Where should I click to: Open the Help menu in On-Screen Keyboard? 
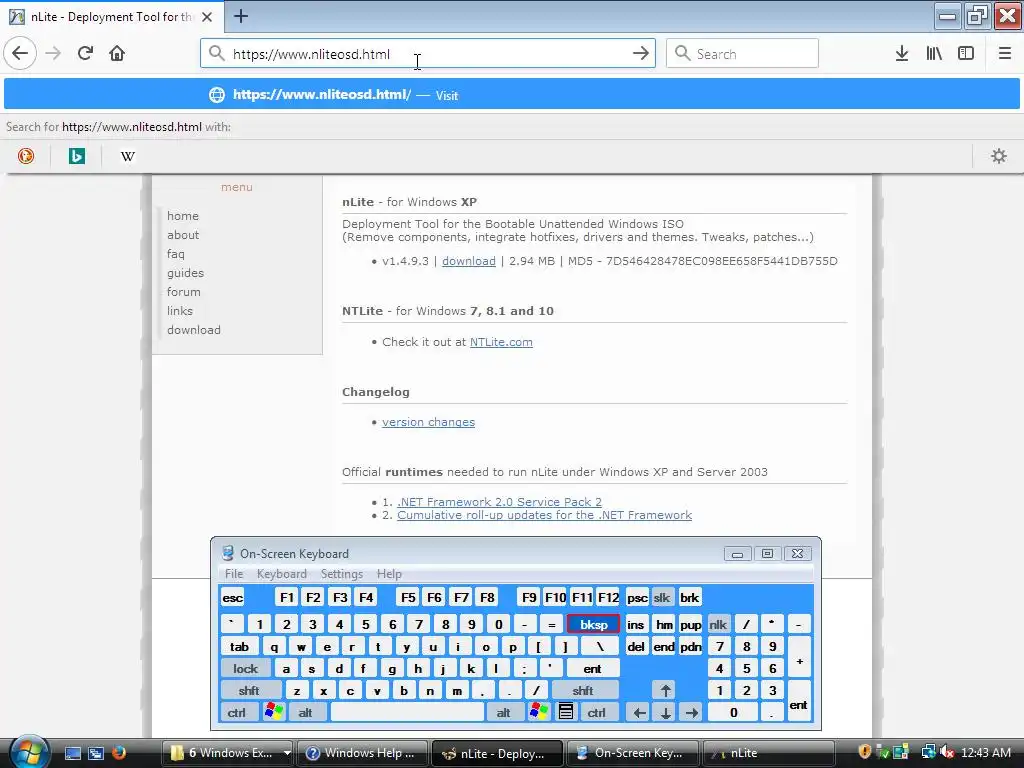pyautogui.click(x=389, y=573)
